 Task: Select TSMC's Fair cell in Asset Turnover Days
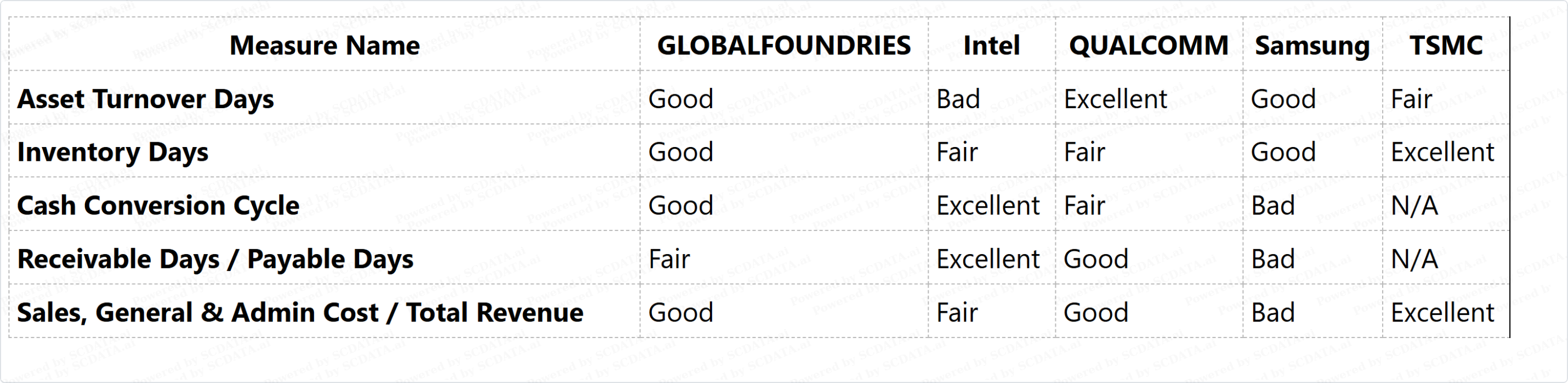(x=1412, y=99)
